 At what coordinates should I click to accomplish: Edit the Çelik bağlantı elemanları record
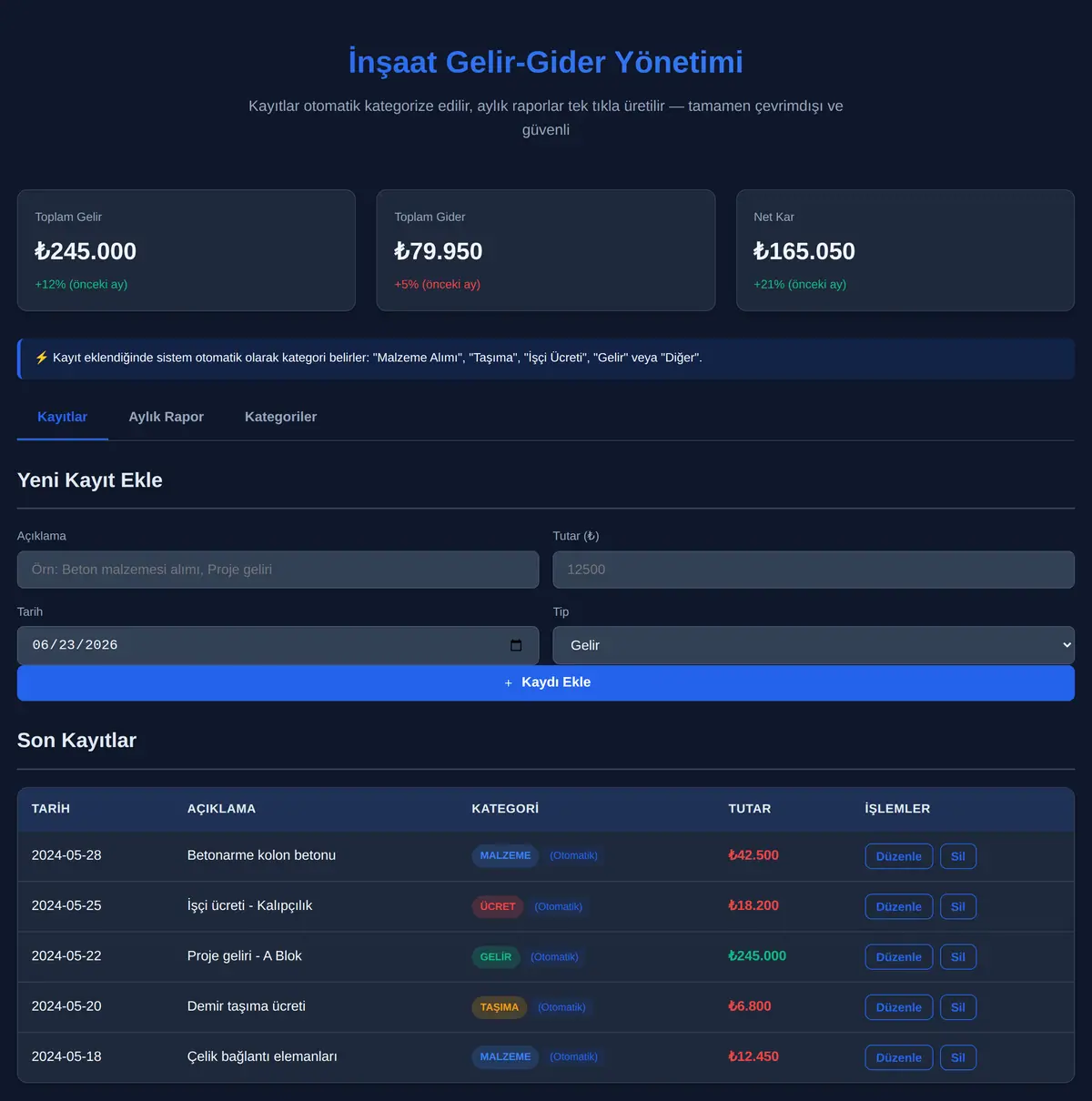[899, 1057]
